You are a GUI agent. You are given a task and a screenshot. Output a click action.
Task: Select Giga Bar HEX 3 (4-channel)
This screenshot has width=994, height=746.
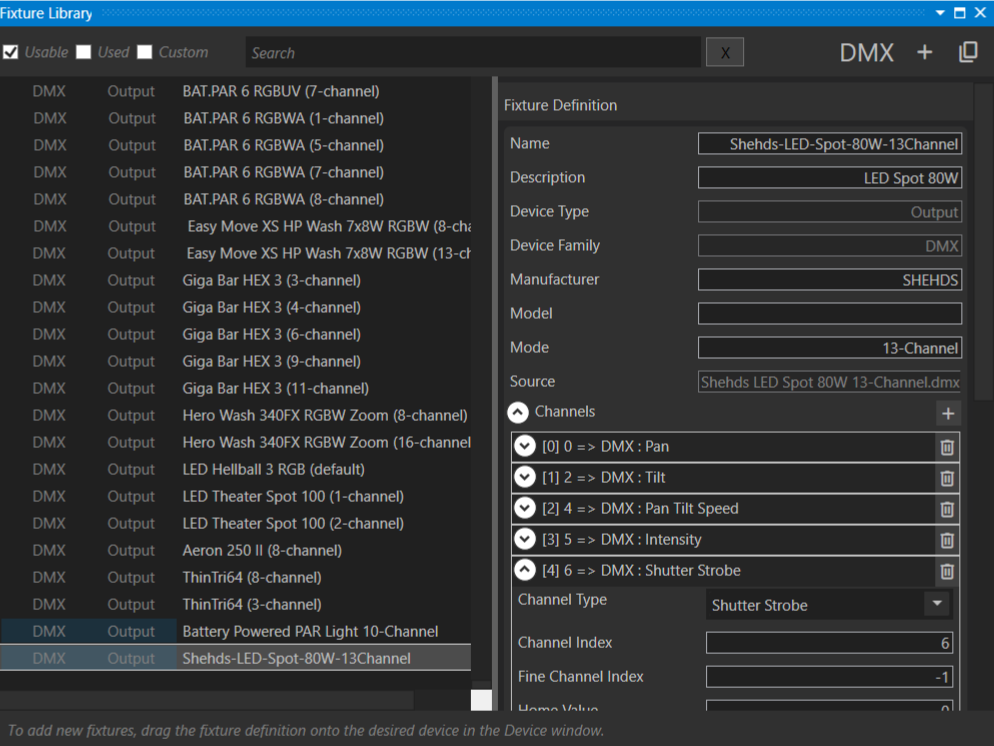235,307
